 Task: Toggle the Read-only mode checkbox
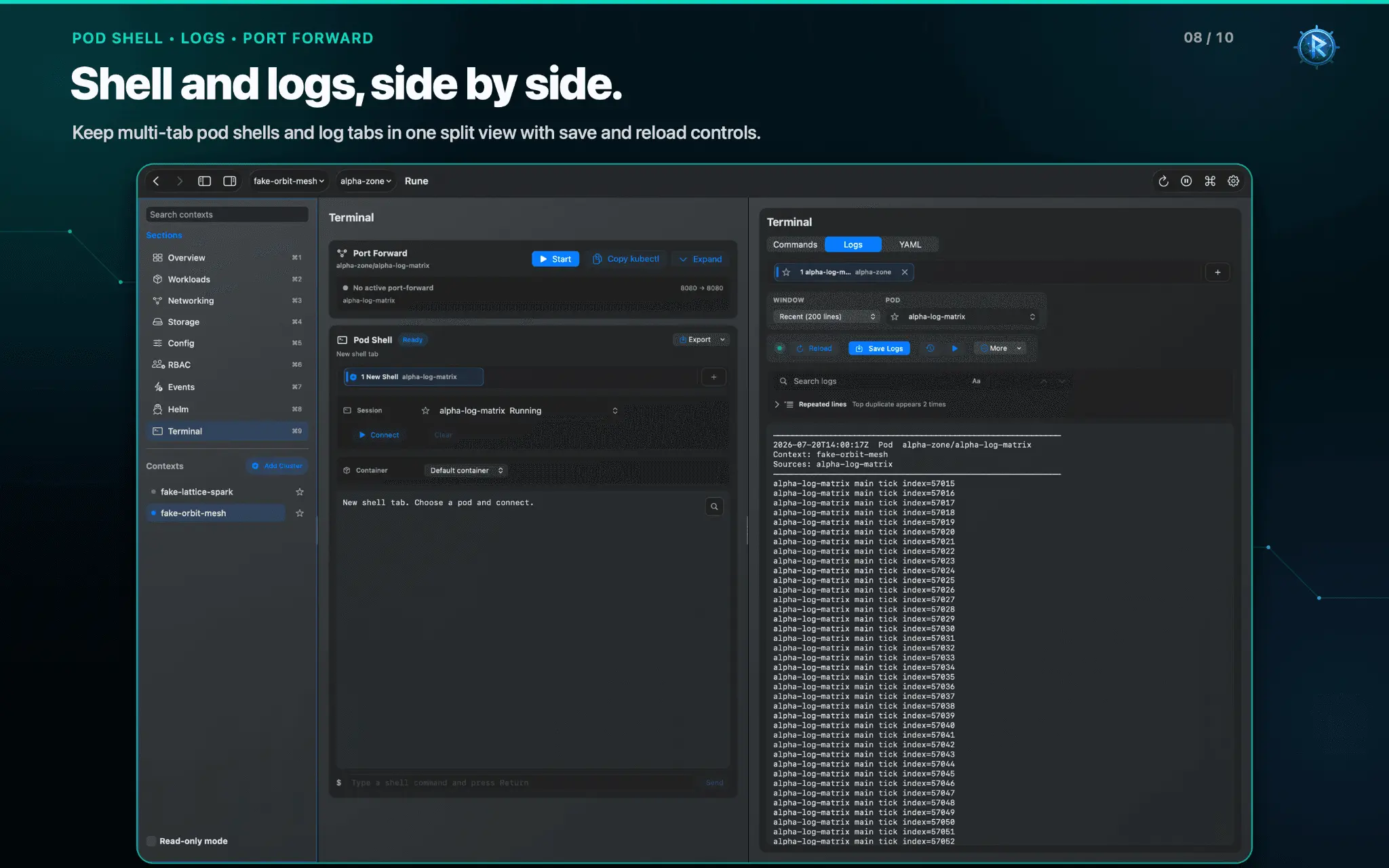coord(151,841)
